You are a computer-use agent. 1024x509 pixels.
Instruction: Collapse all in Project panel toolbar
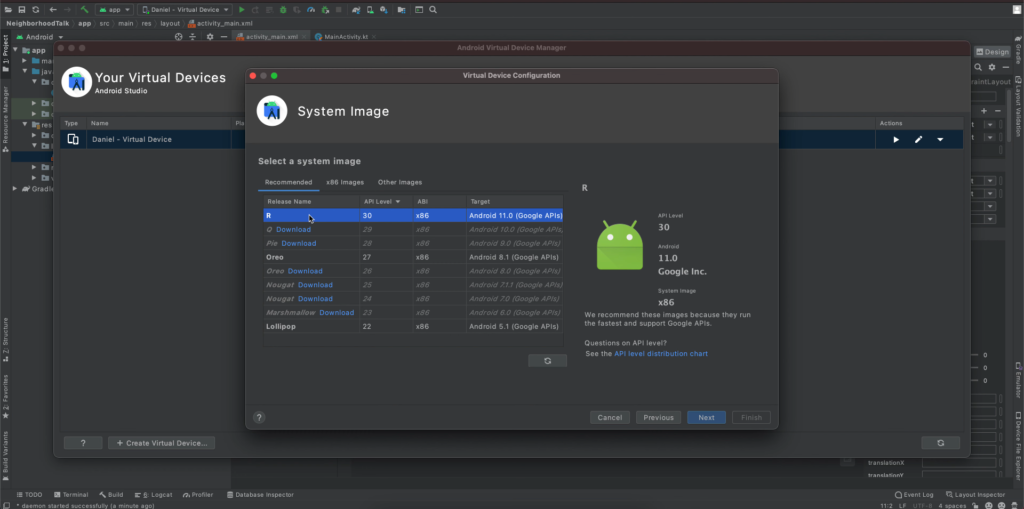(193, 37)
